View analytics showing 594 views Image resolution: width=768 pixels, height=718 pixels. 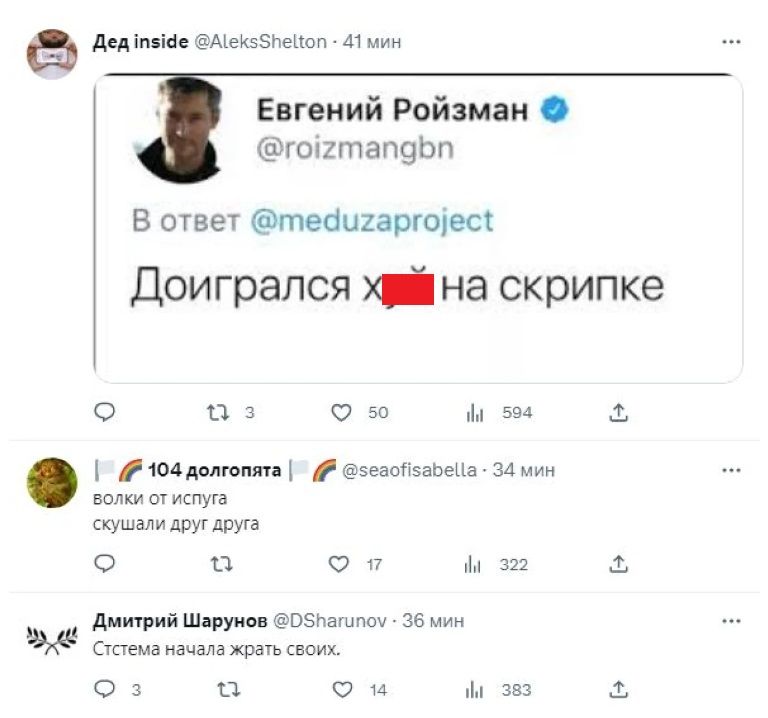pos(476,412)
